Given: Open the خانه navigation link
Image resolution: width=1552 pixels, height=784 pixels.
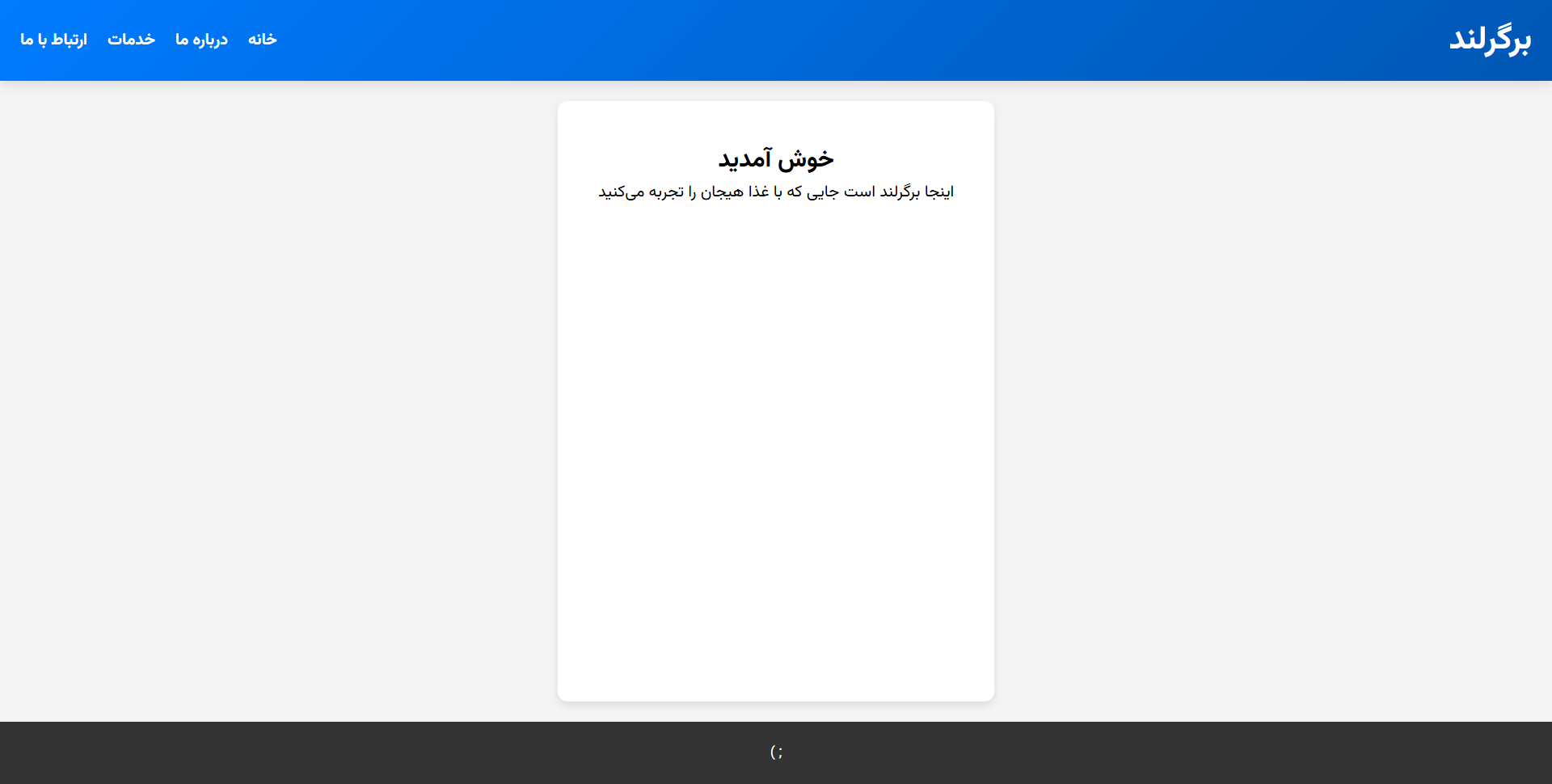Looking at the screenshot, I should click(x=262, y=40).
